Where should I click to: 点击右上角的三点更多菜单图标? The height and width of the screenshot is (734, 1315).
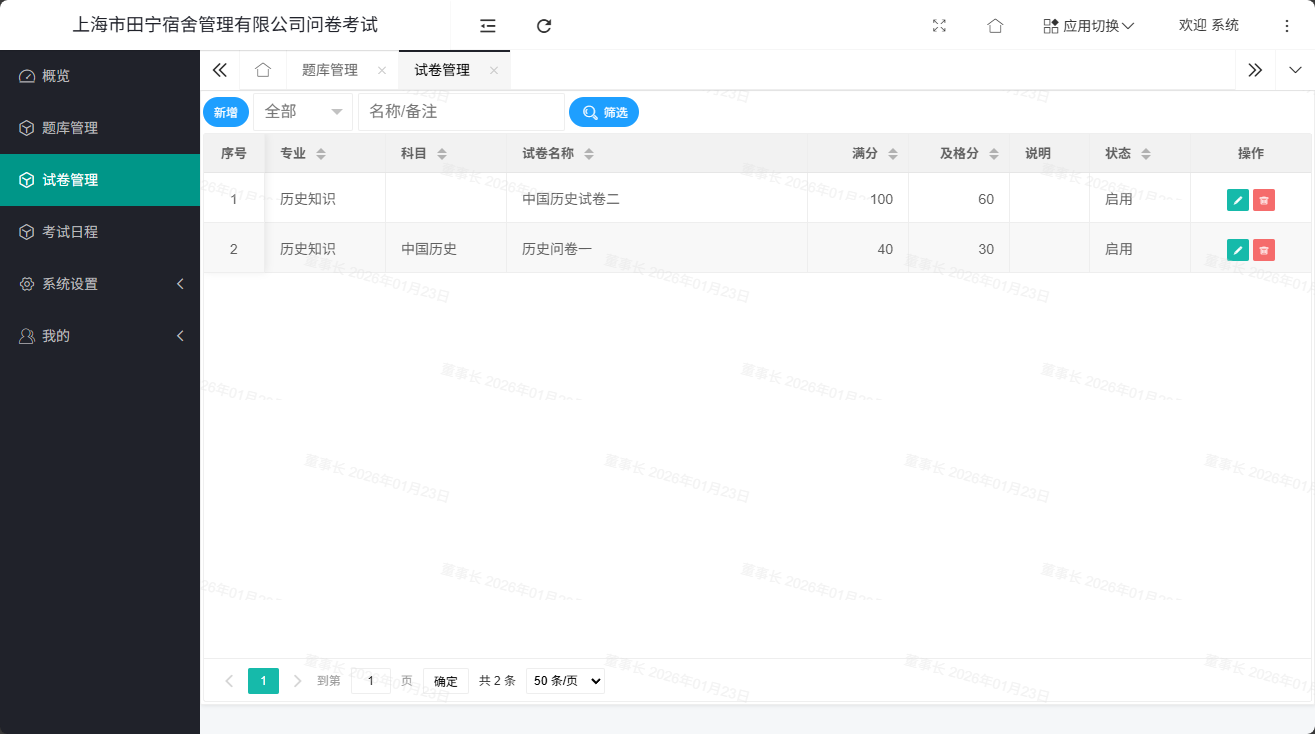tap(1286, 26)
